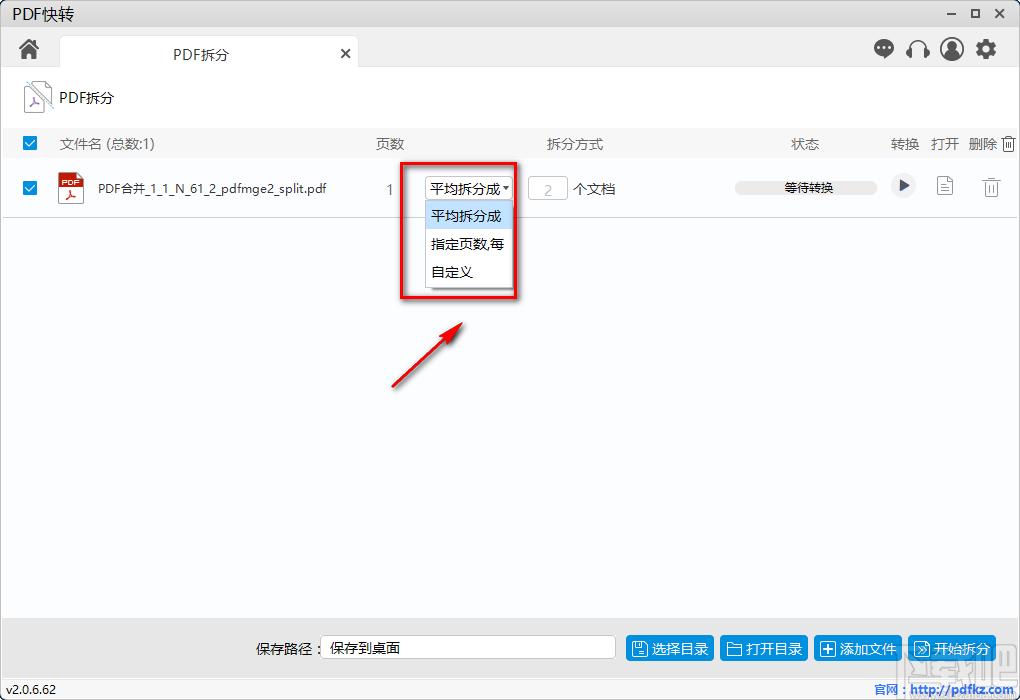The width and height of the screenshot is (1020, 700).
Task: Check the 文件名 select-all checkbox
Action: tap(29, 142)
